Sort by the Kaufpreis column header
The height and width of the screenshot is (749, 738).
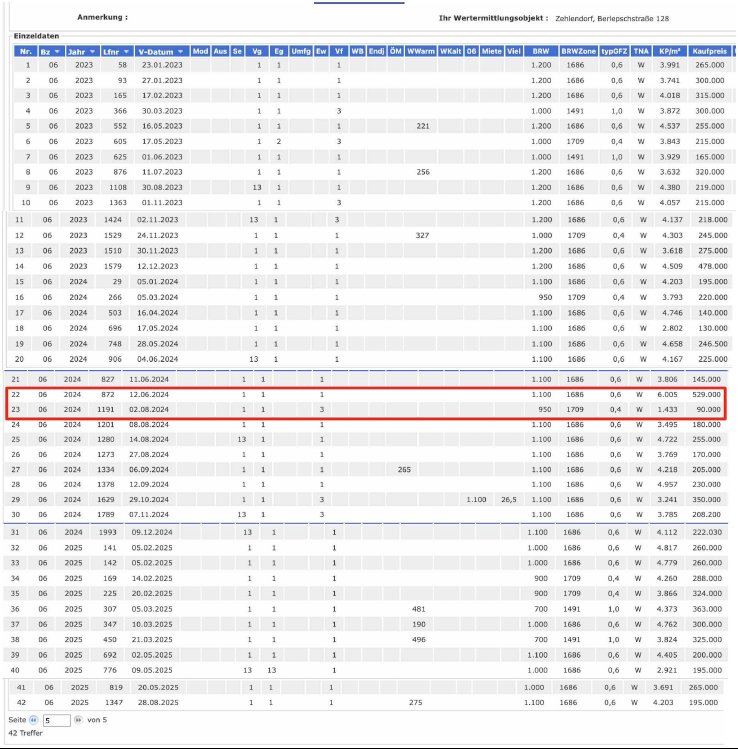pyautogui.click(x=709, y=51)
